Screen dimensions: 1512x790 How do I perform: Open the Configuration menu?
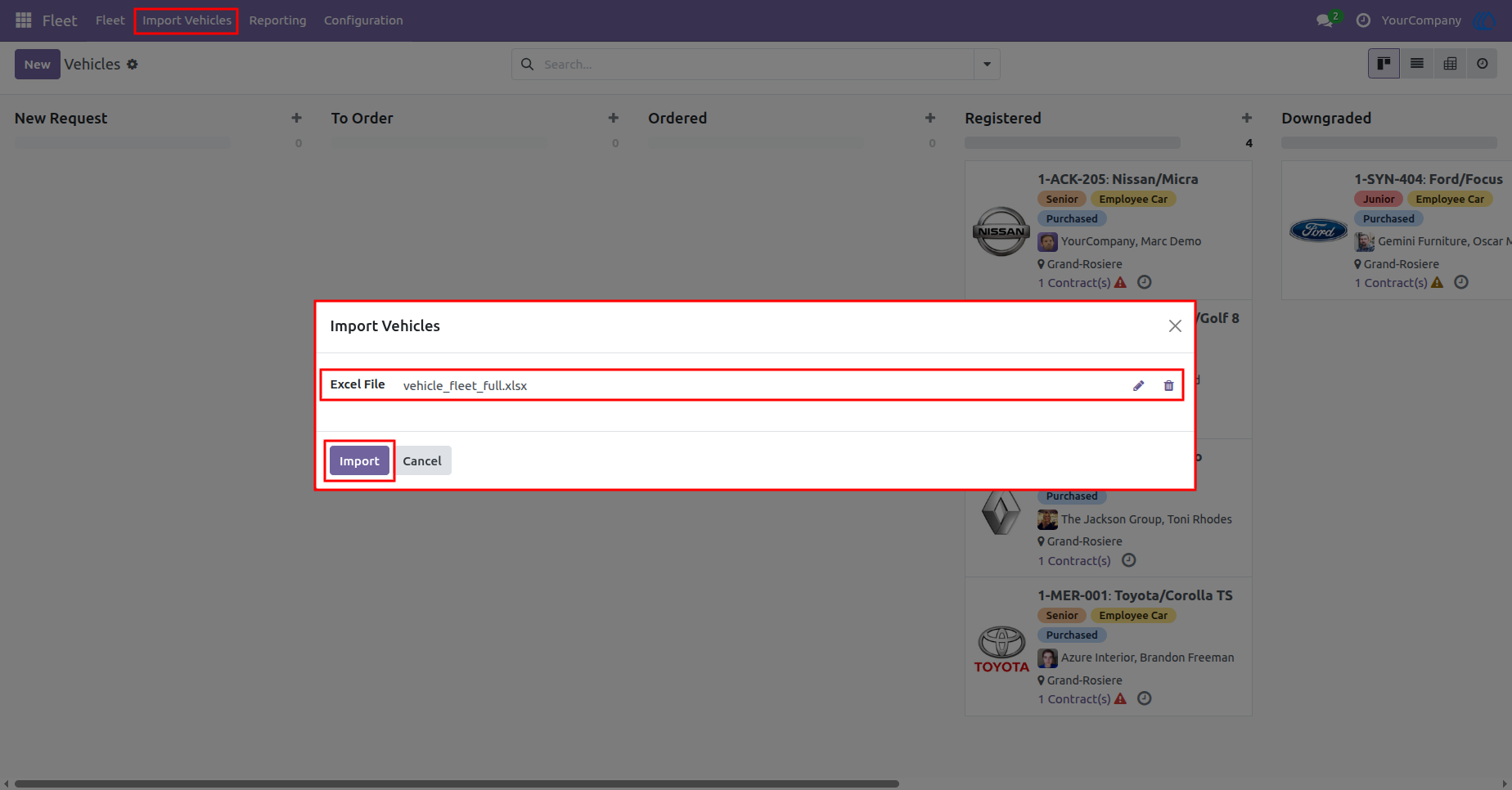pyautogui.click(x=363, y=20)
